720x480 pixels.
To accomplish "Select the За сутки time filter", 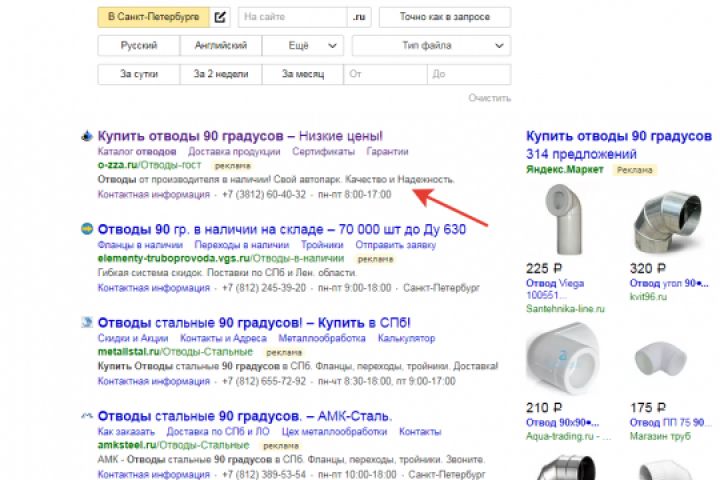I will pos(139,74).
